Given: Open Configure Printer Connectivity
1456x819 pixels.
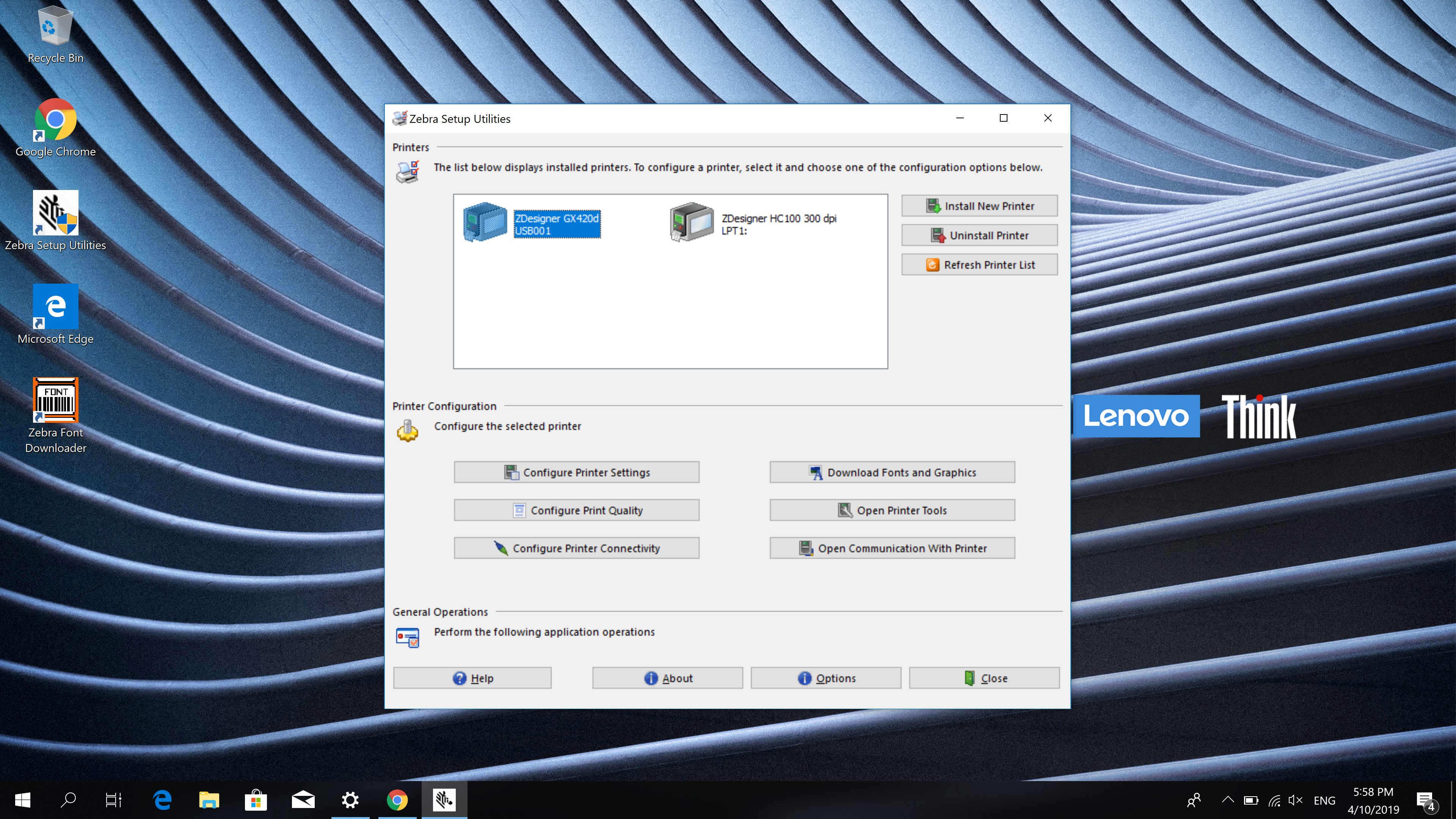Looking at the screenshot, I should click(x=576, y=548).
